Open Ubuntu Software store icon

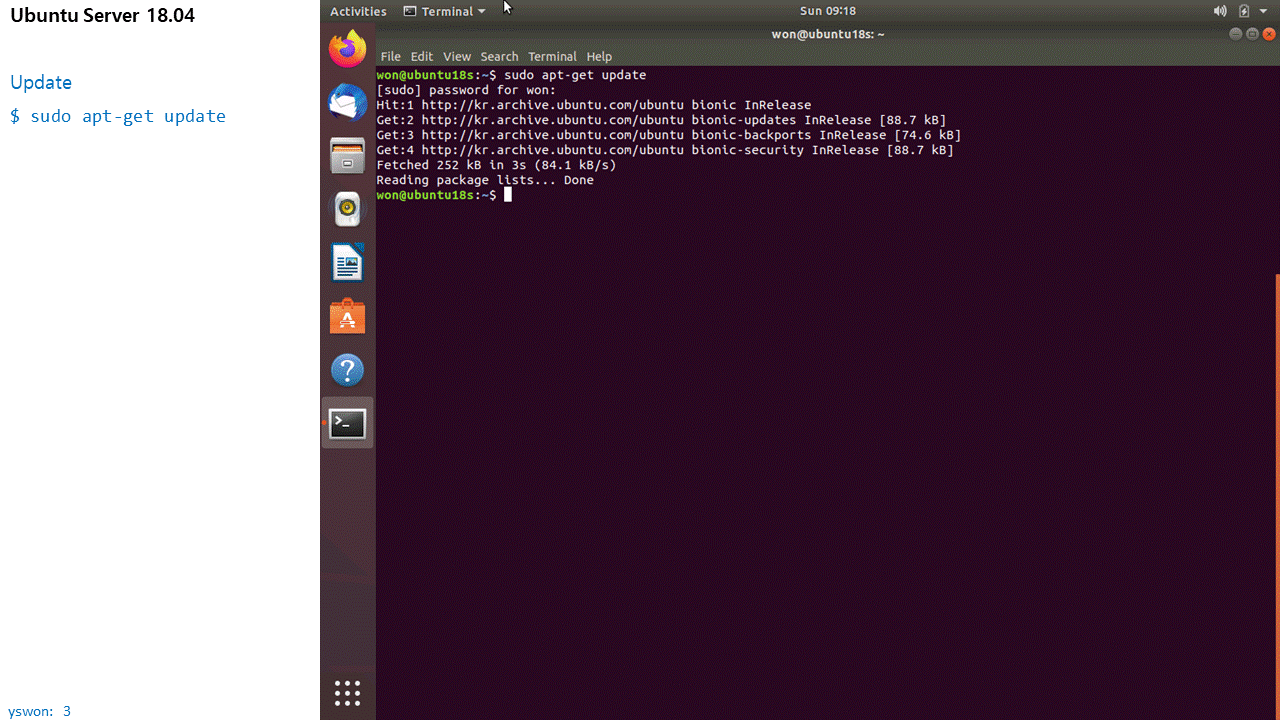(348, 317)
